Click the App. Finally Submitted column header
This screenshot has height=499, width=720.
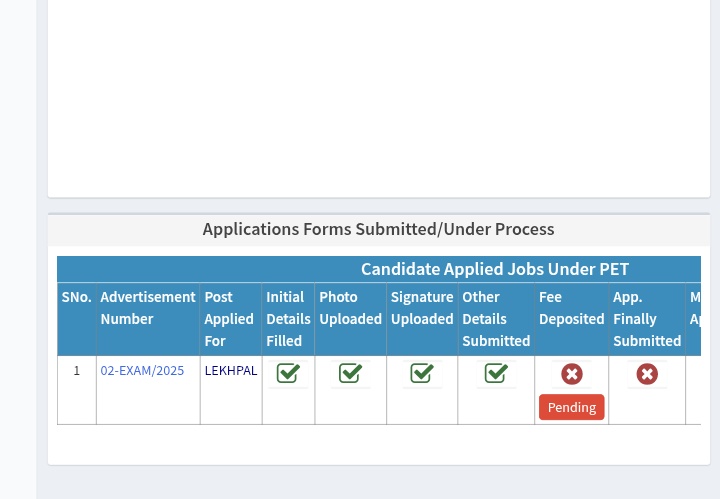click(647, 319)
